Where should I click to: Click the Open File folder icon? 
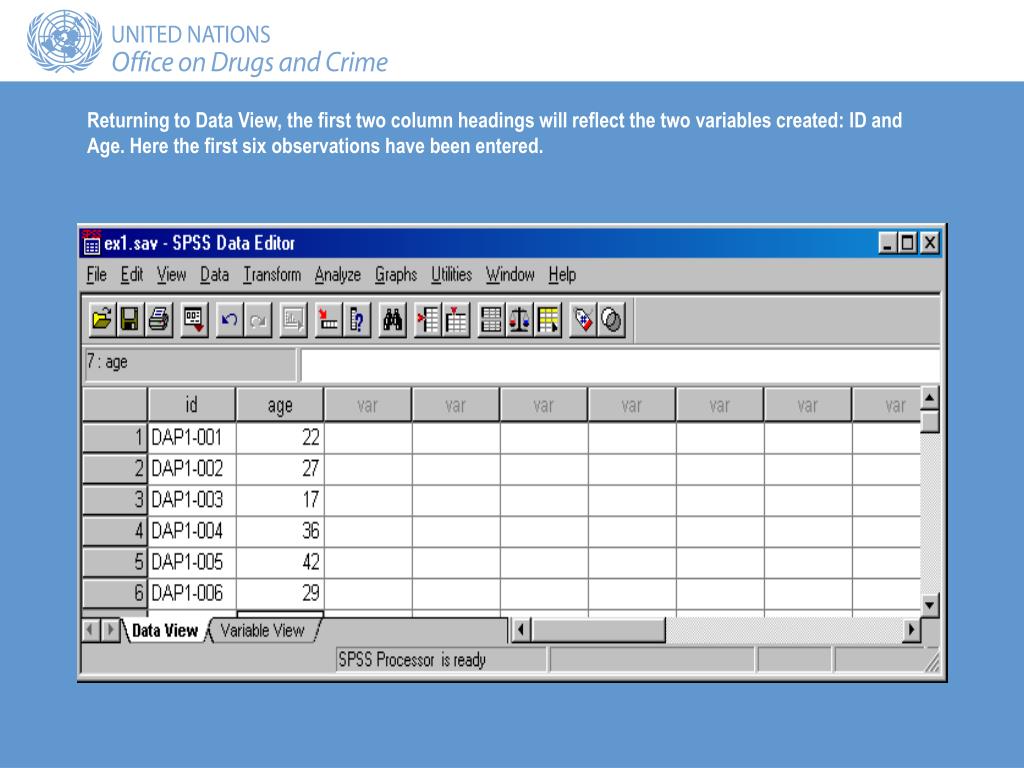tap(102, 319)
